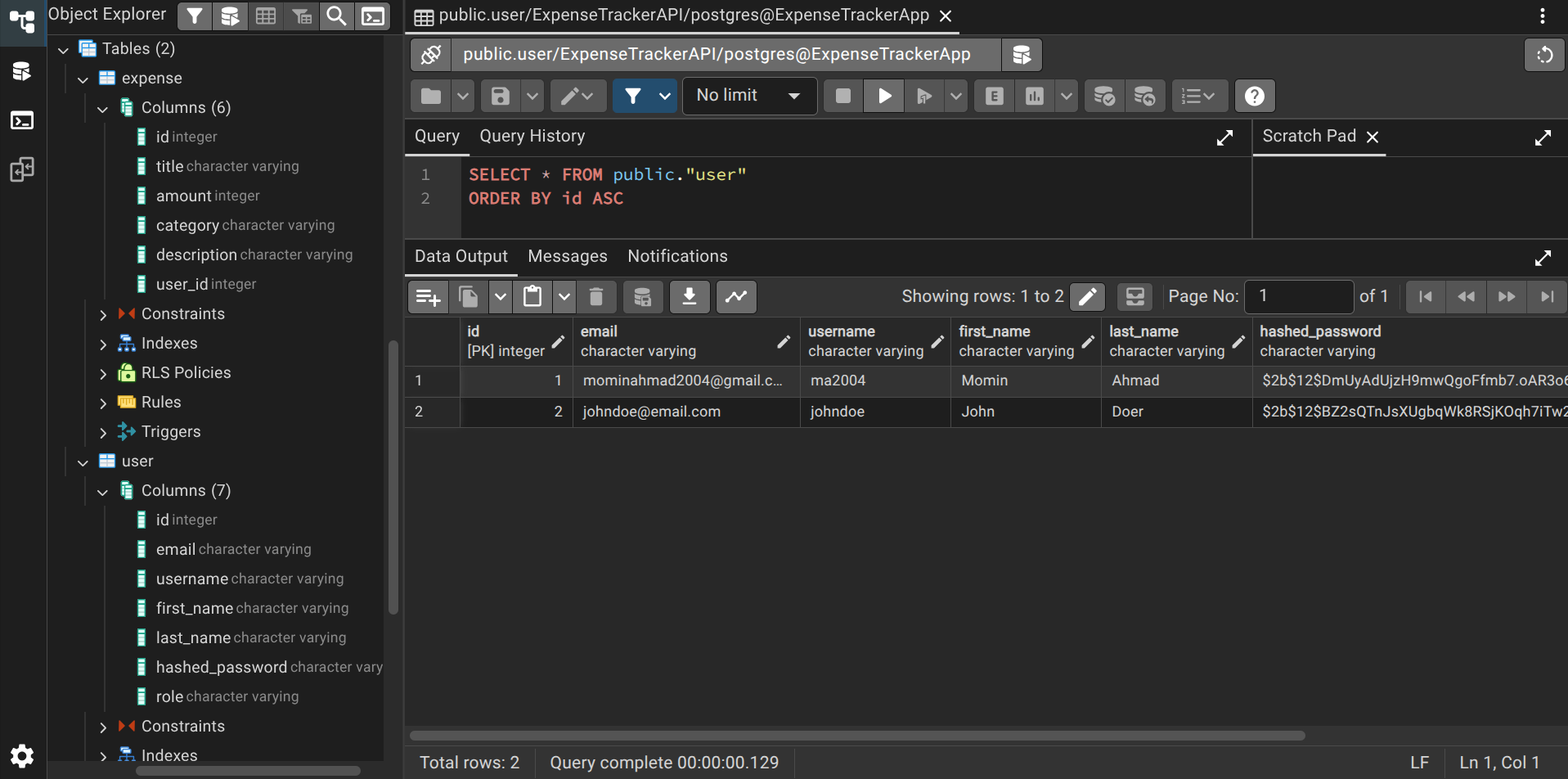Open the Macros list dropdown
The width and height of the screenshot is (1568, 779).
(1199, 96)
